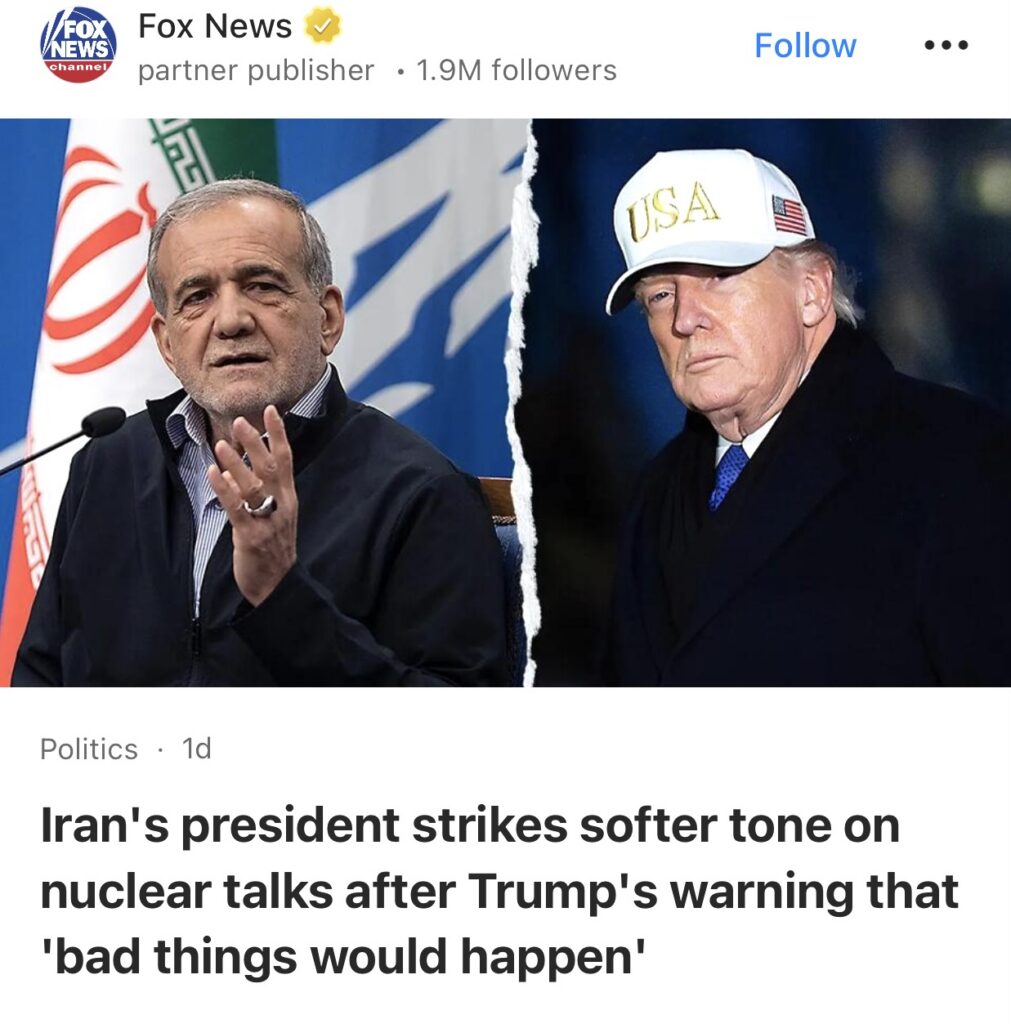Viewport: 1011px width, 1024px height.
Task: View the 1.9M followers count
Action: pos(516,70)
